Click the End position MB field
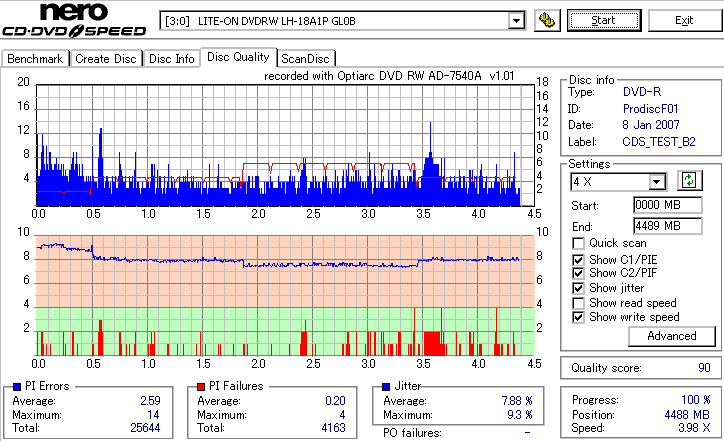The width and height of the screenshot is (724, 441). click(x=668, y=226)
